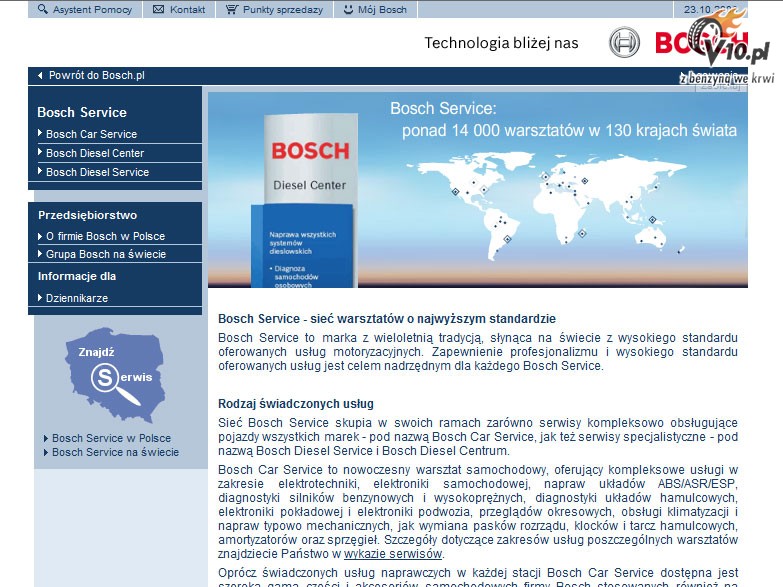Viewport: 783px width, 587px height.
Task: Click the shopping cart icon for Punkty sprzedaży
Action: [x=232, y=9]
